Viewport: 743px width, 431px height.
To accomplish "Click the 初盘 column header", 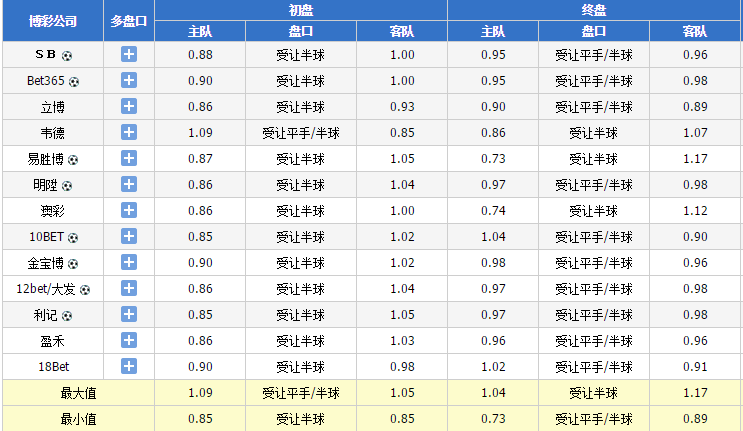I will coord(301,10).
